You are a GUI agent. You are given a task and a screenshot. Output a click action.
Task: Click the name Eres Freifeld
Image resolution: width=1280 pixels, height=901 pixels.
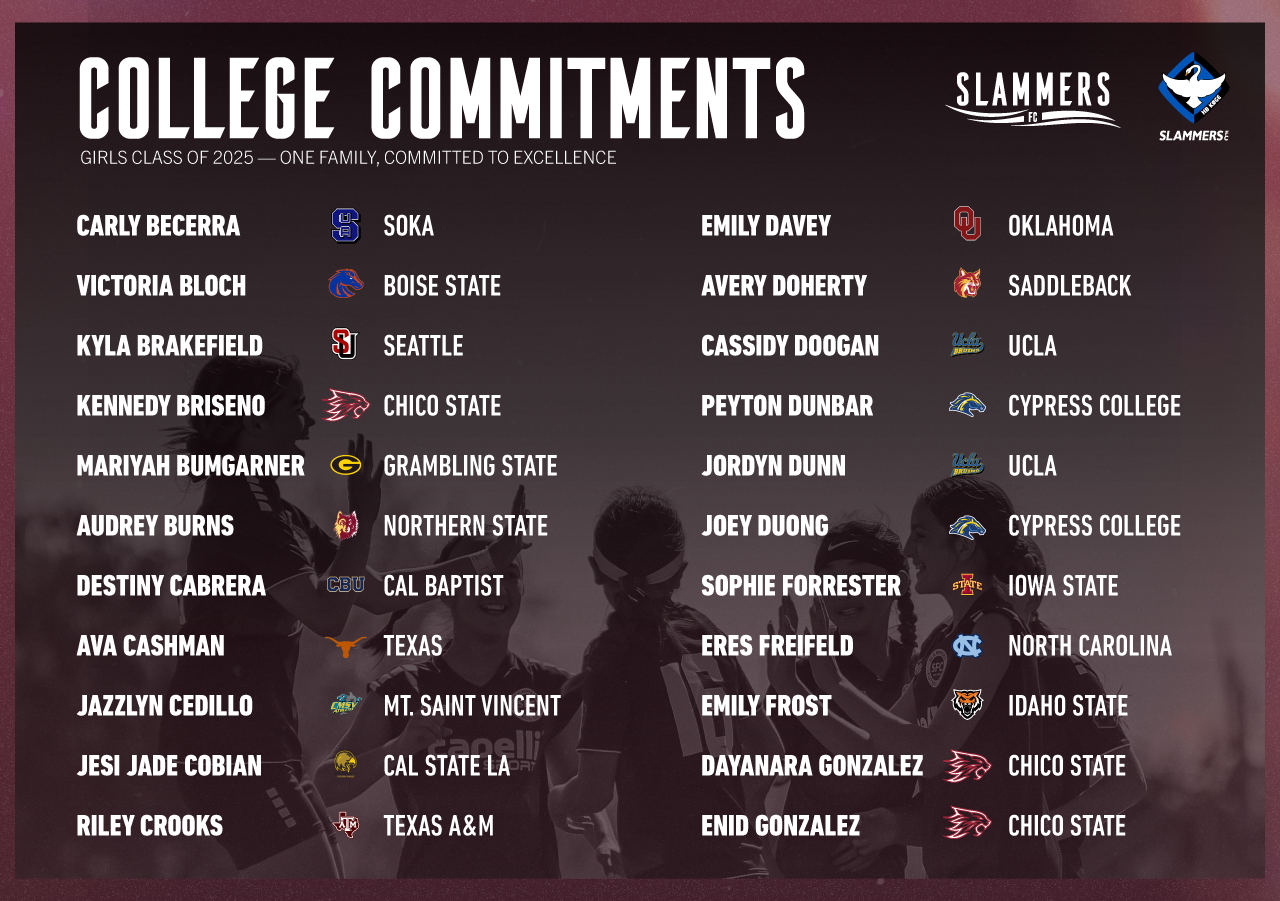(x=777, y=646)
